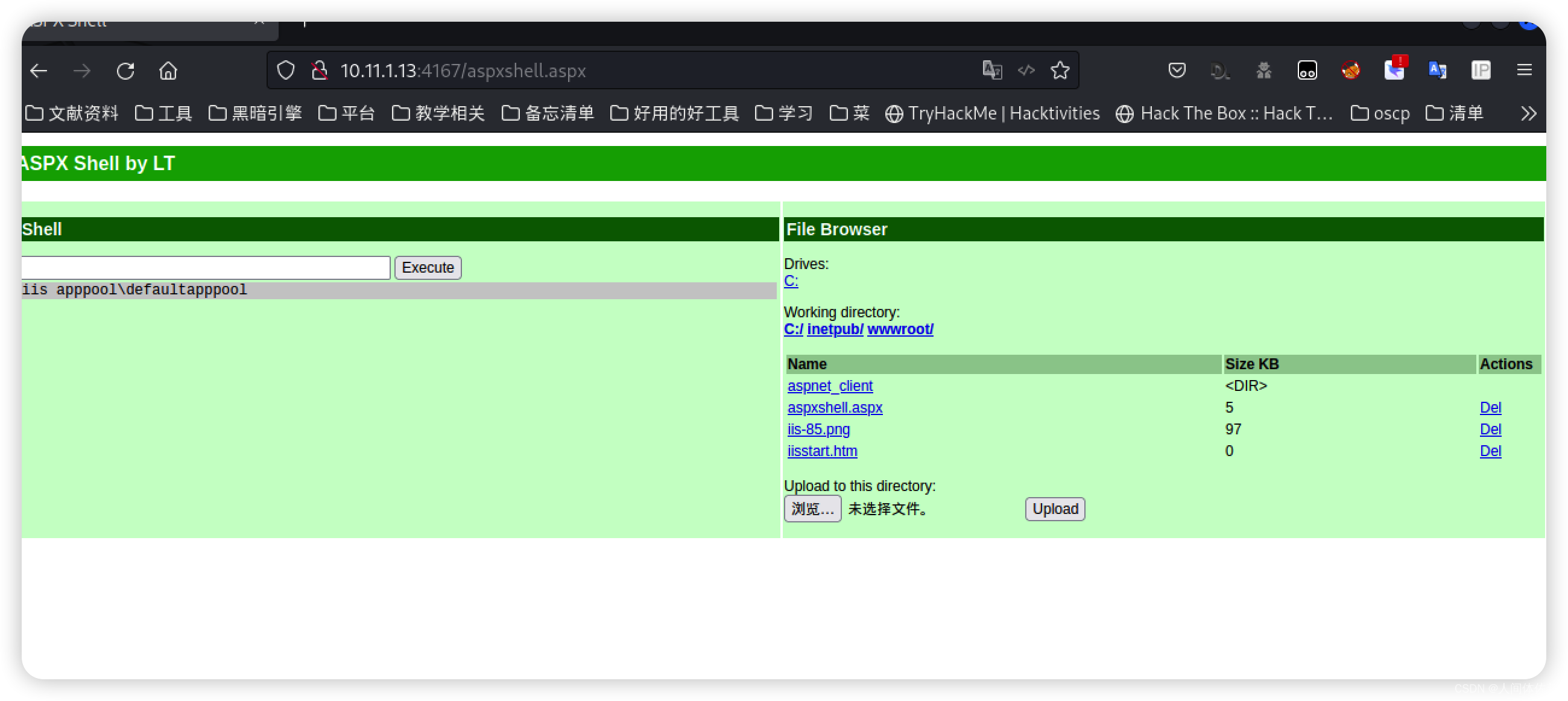1568x701 pixels.
Task: Open the iis-85.png file link
Action: point(819,430)
